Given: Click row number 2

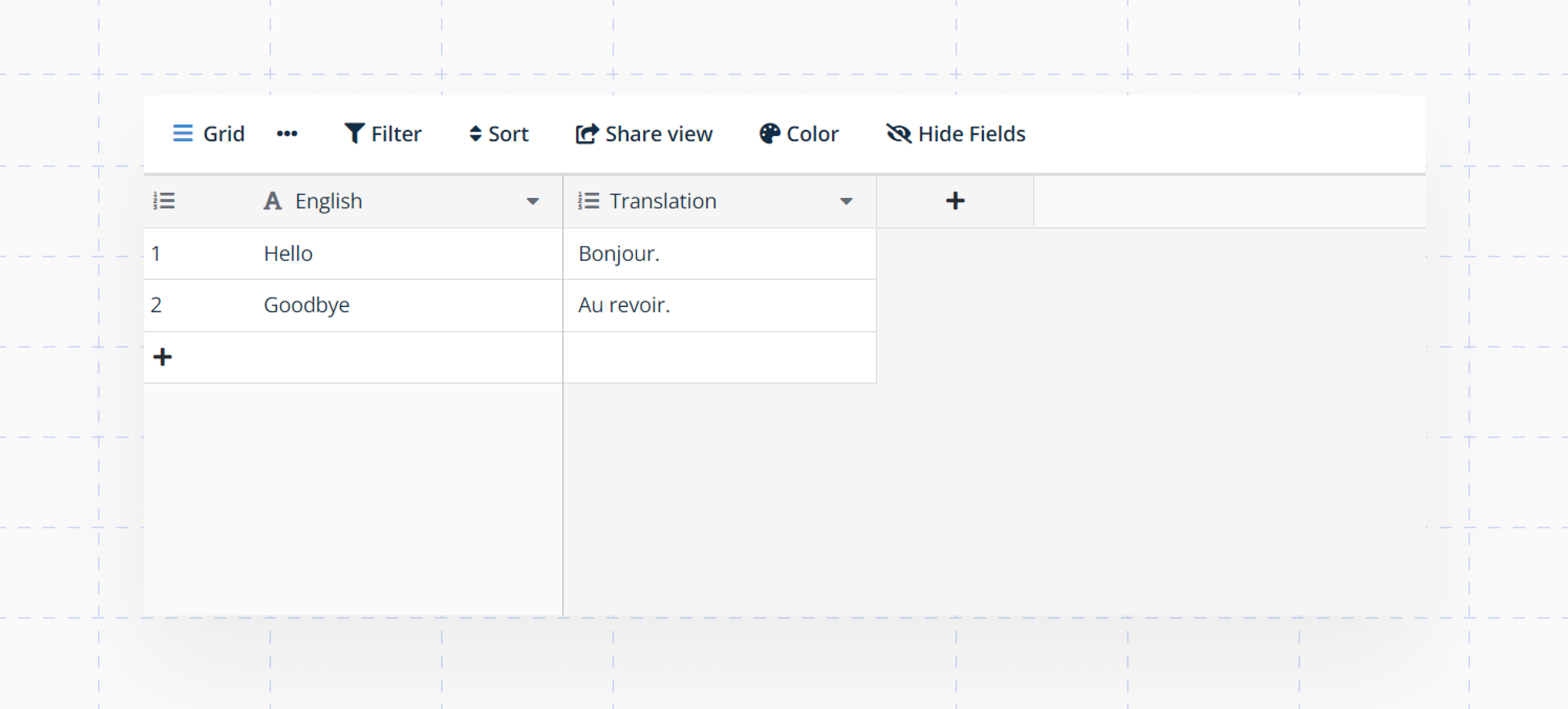Looking at the screenshot, I should pyautogui.click(x=157, y=305).
